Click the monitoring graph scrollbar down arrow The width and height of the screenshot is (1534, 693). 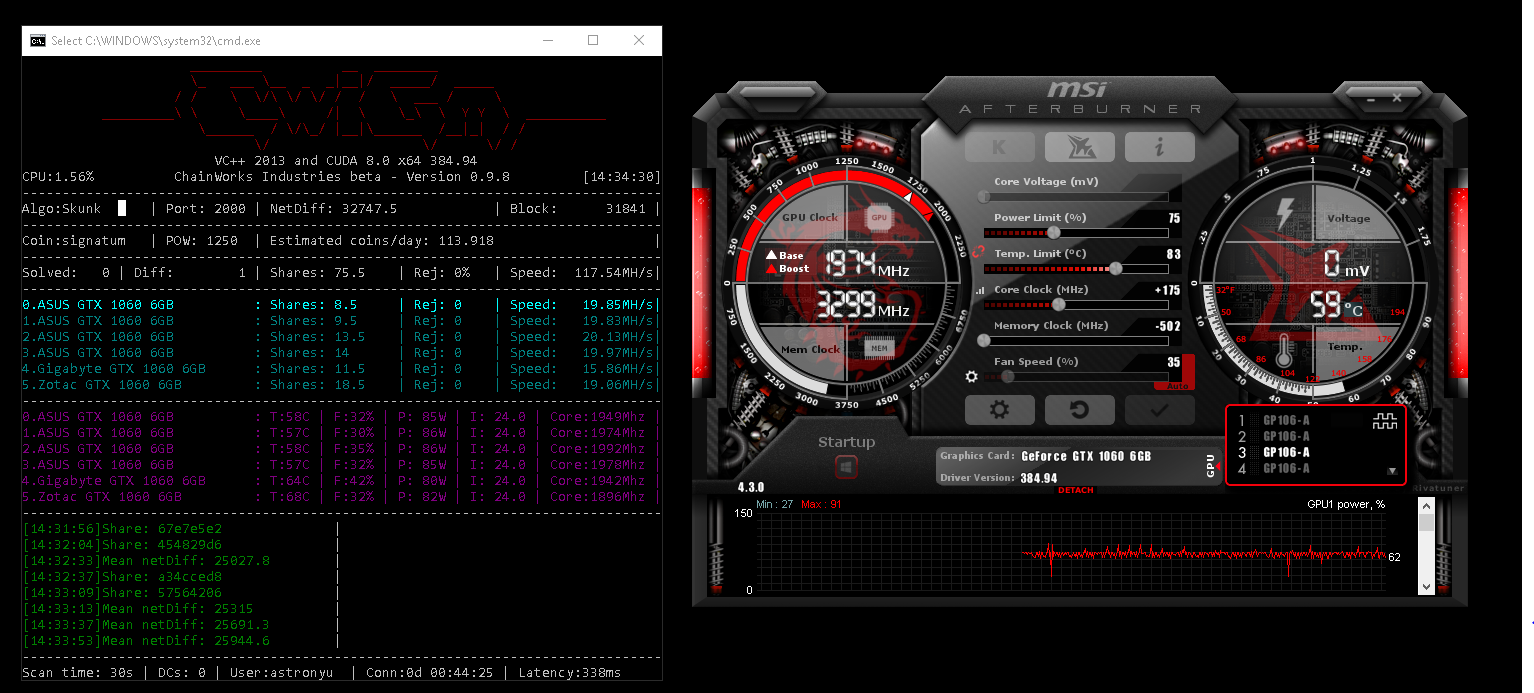pos(1426,587)
